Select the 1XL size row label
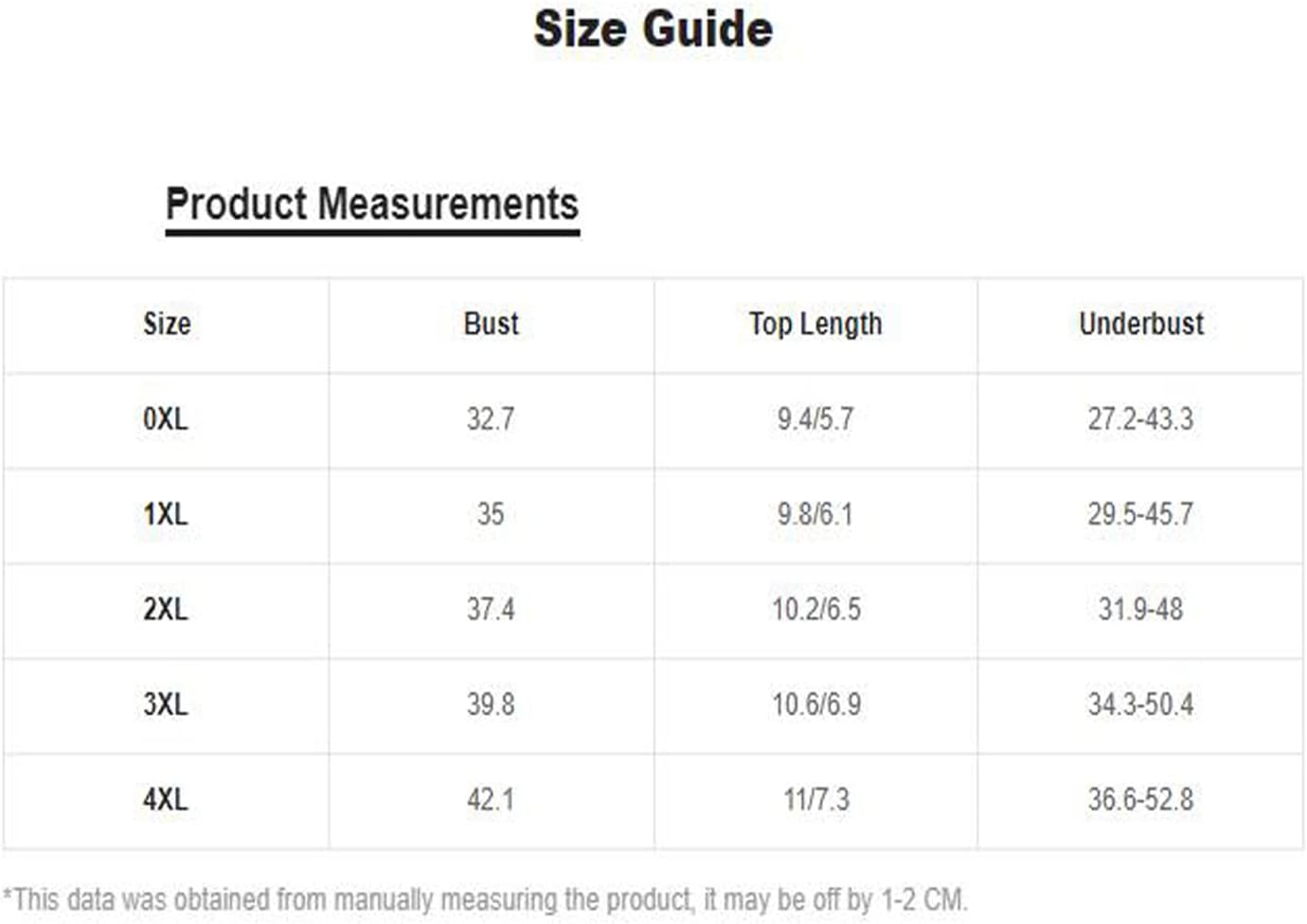The width and height of the screenshot is (1307, 924). 166,514
